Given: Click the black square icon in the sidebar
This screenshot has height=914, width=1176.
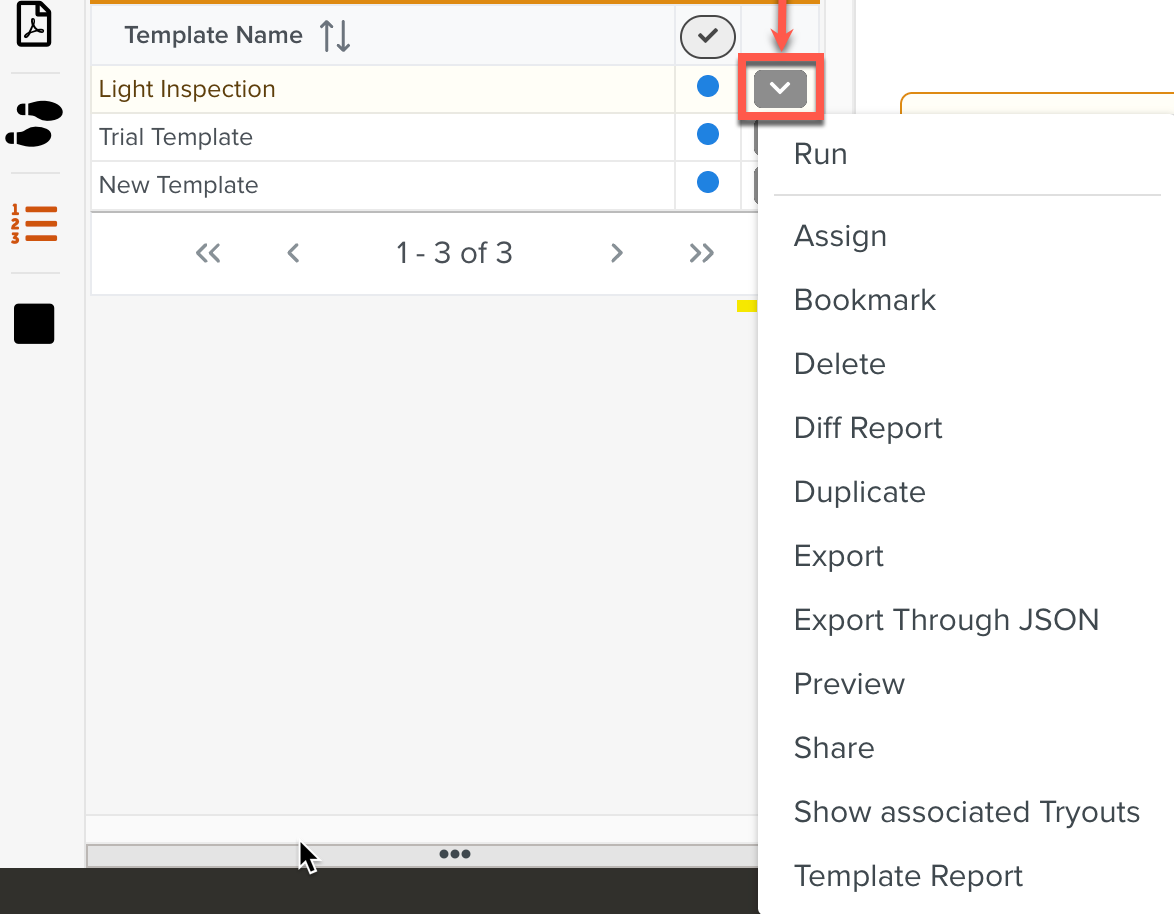Looking at the screenshot, I should (x=34, y=323).
